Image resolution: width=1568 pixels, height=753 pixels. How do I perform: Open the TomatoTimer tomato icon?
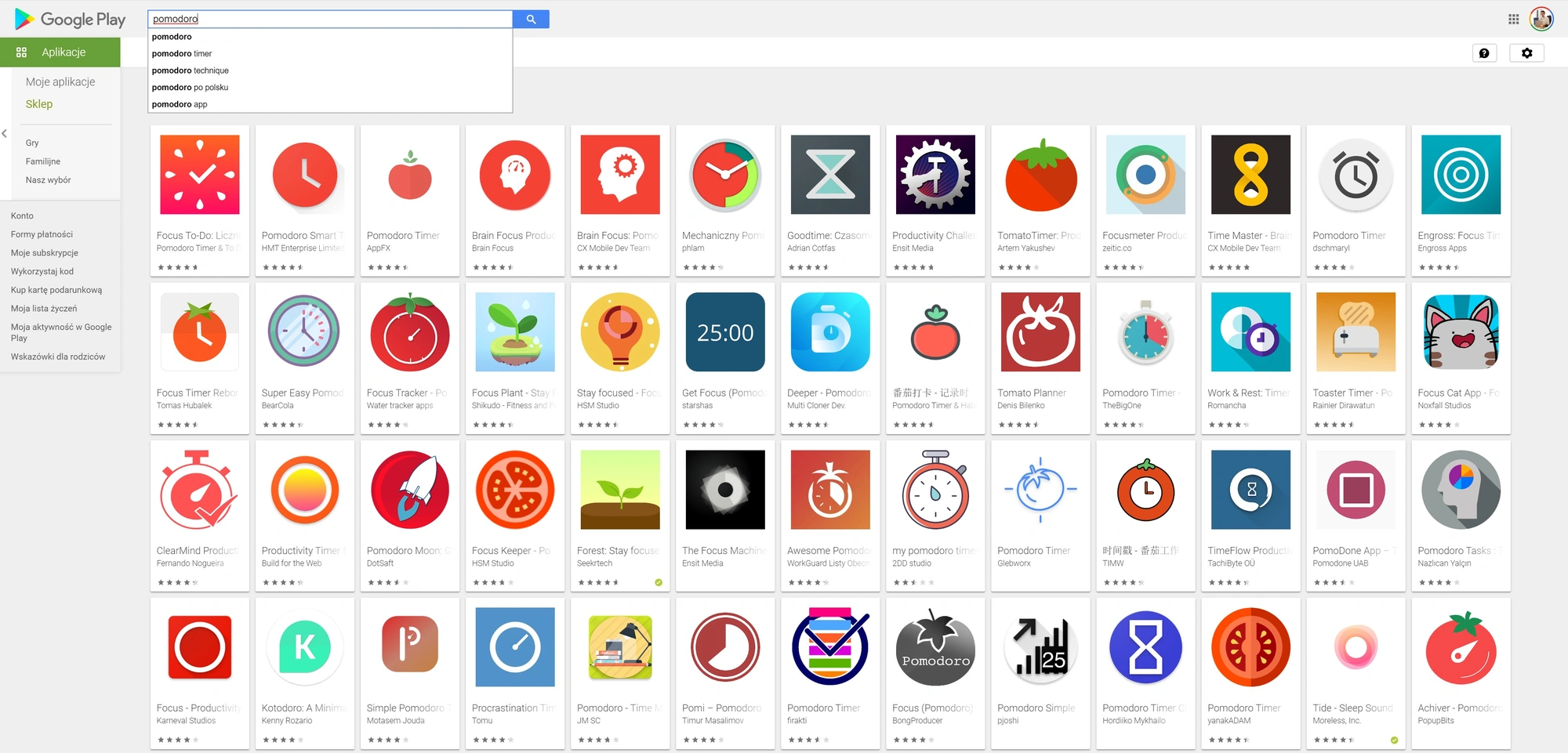click(x=1040, y=175)
